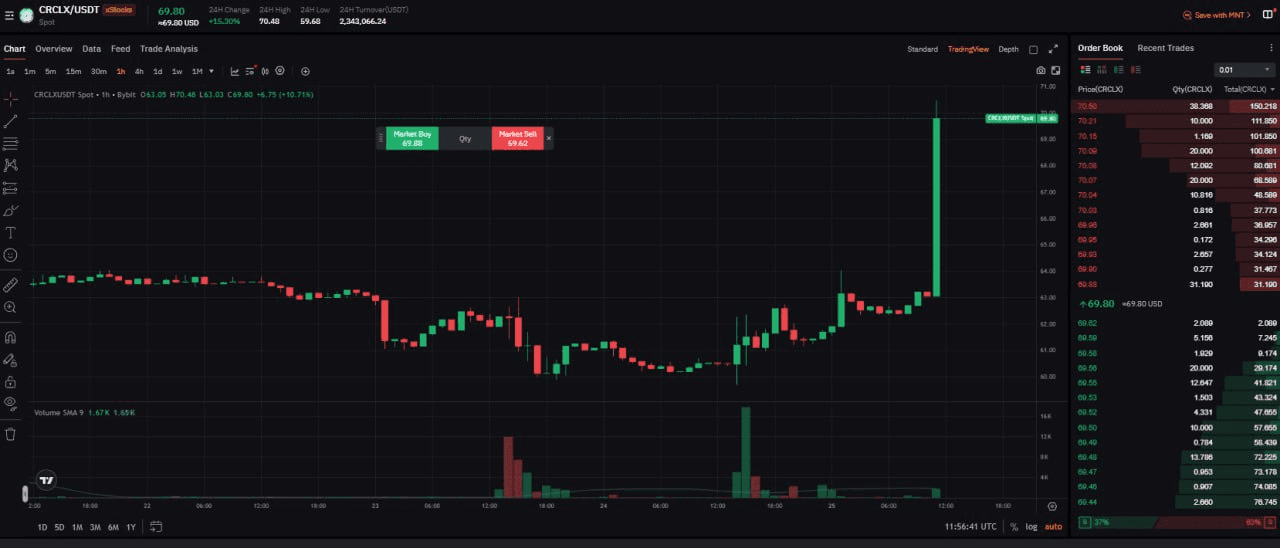
Task: Expand the chart to fullscreen
Action: 1053,49
